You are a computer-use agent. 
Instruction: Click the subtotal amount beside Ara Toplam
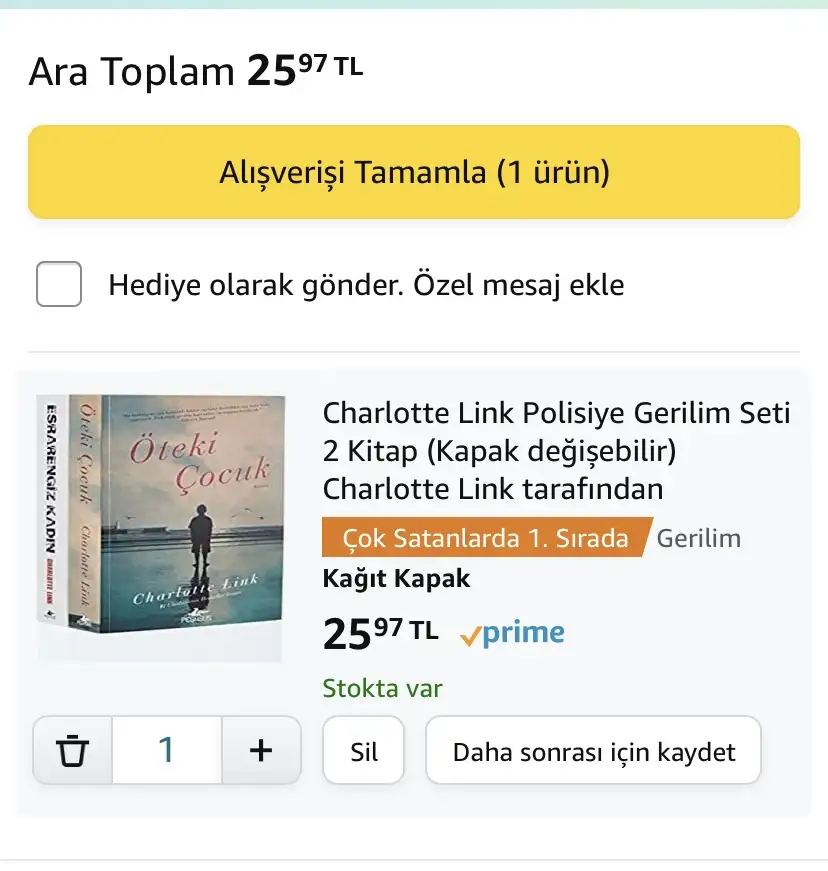pos(305,70)
